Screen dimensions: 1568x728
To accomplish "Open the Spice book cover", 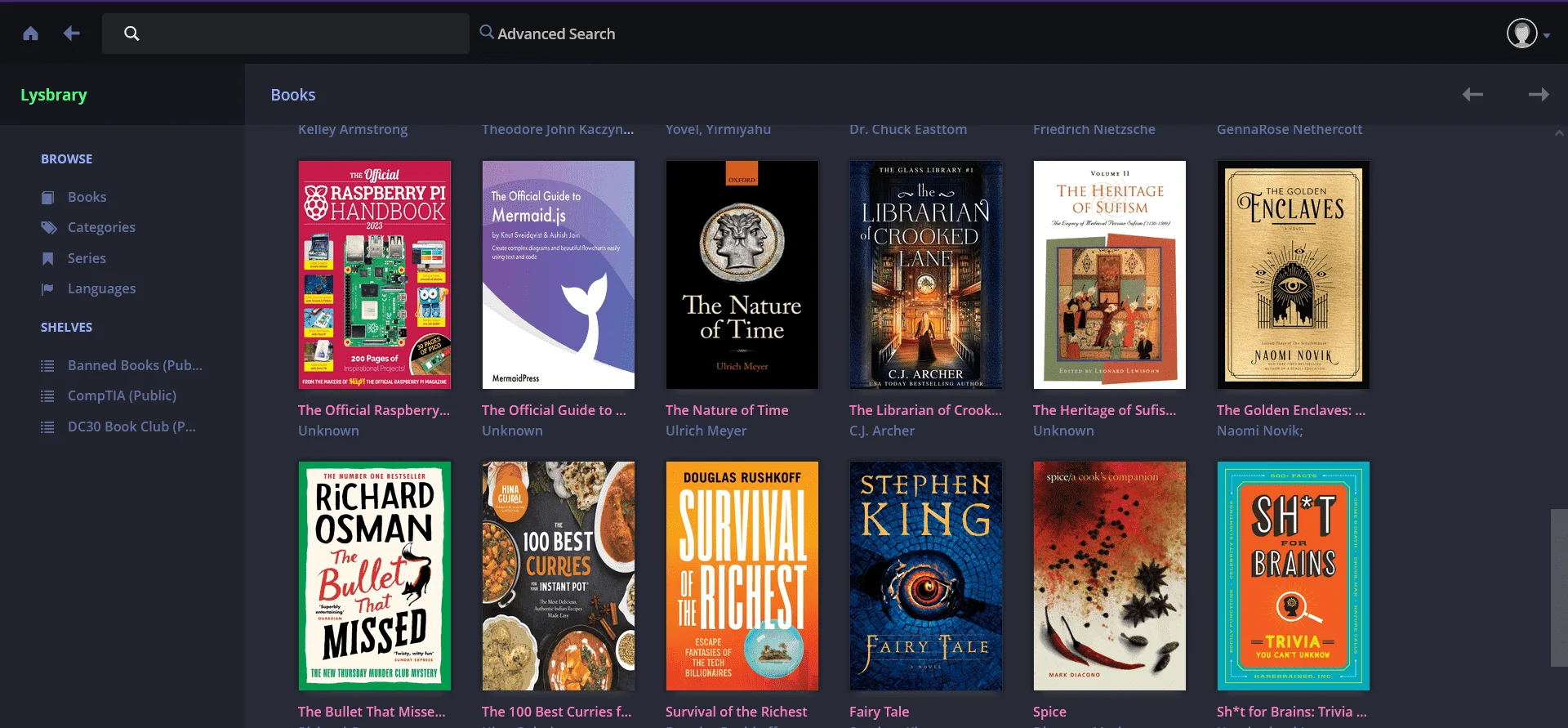I will point(1110,576).
